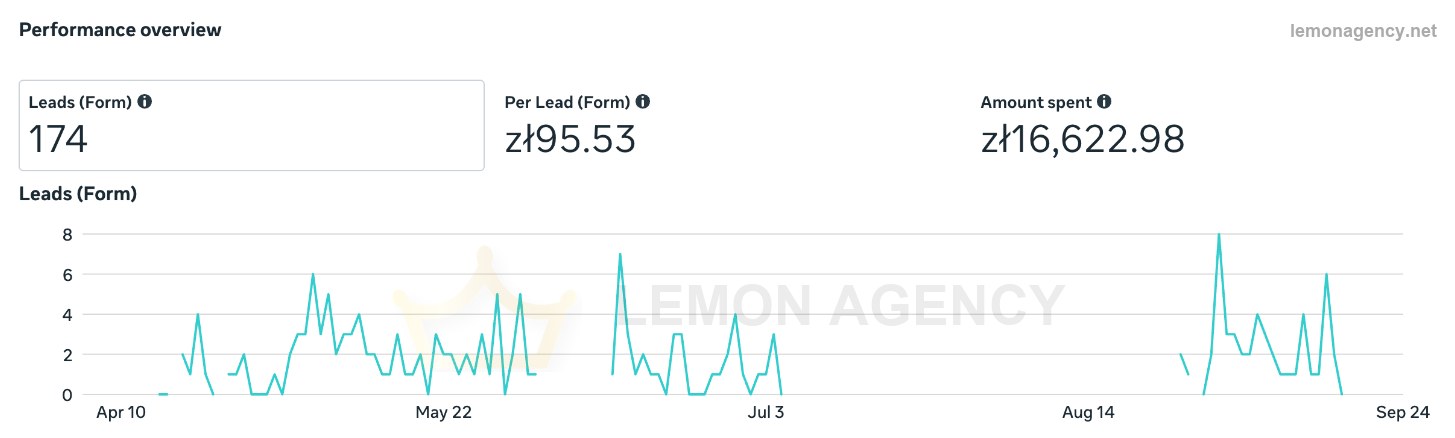Click info icon beside Per Lead (Form)
This screenshot has height=438, width=1455.
643,102
